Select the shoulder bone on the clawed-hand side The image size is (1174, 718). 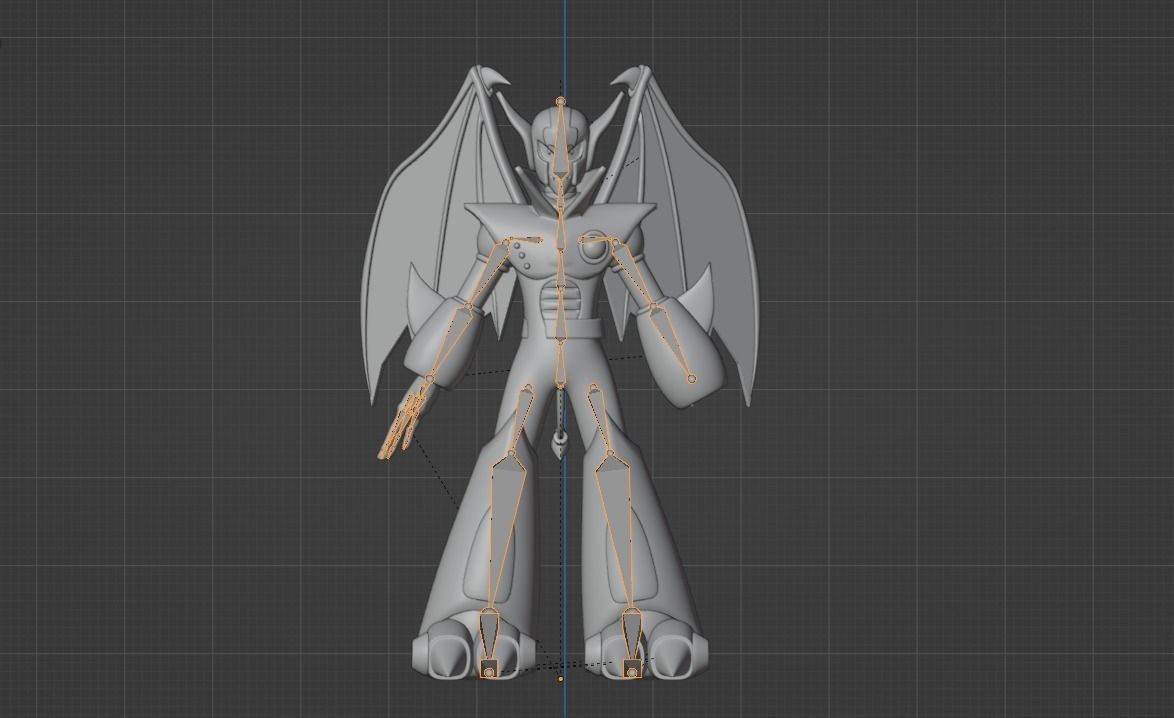[524, 240]
